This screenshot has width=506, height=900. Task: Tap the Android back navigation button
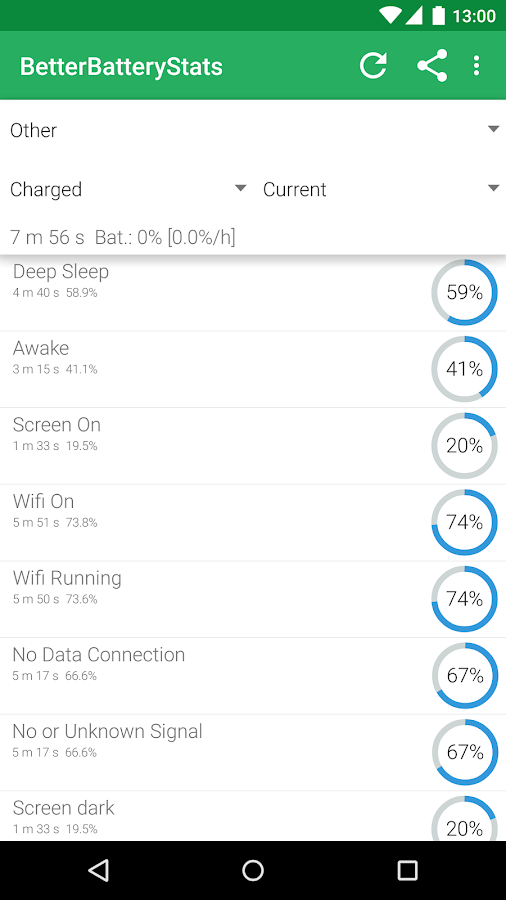coord(99,870)
